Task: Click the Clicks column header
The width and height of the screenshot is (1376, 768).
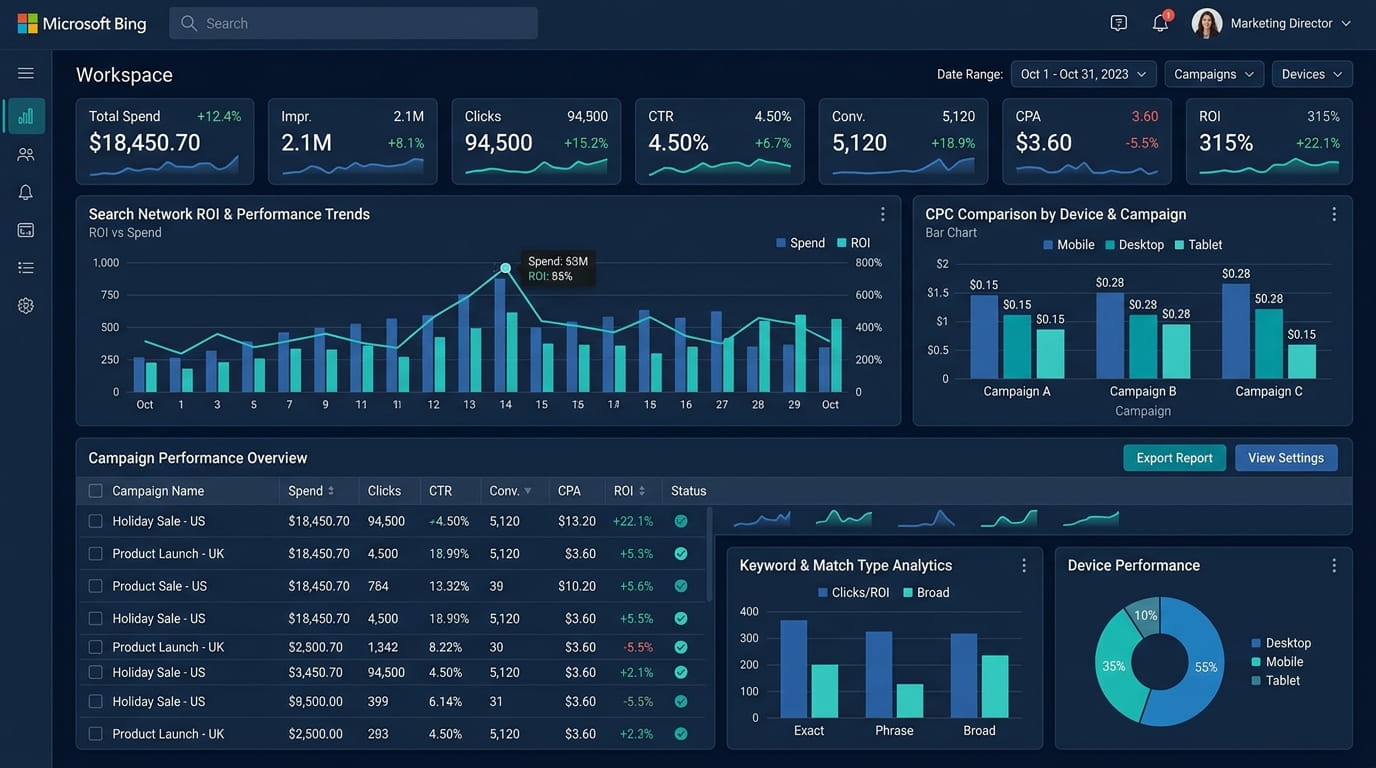Action: click(384, 491)
